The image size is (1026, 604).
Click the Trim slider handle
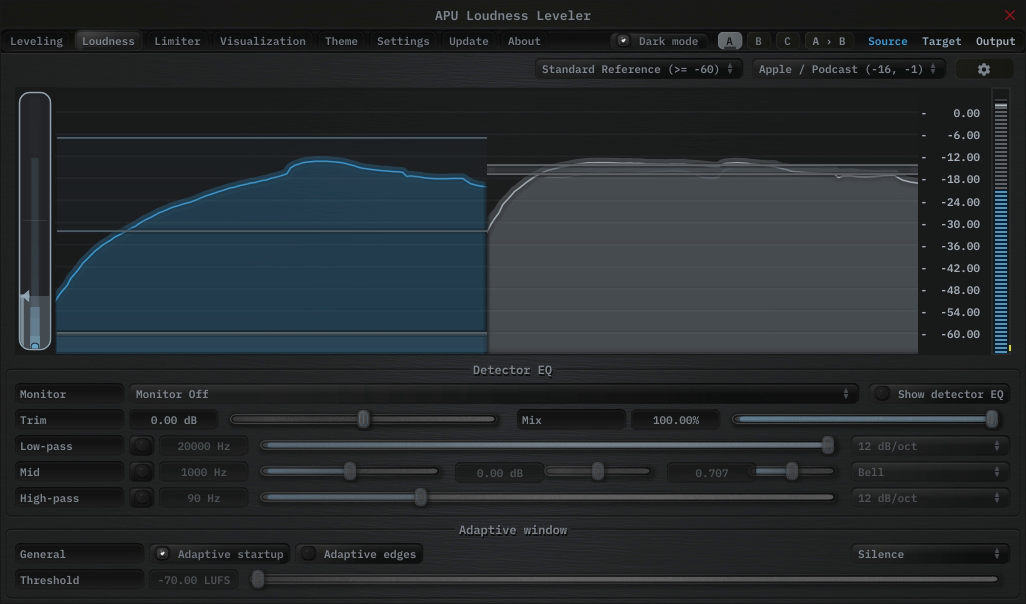point(364,420)
